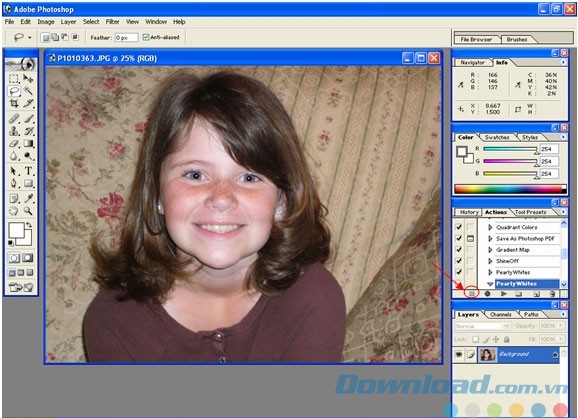Select the Gradient tool
Screen dimensions: 578x418
28,143
